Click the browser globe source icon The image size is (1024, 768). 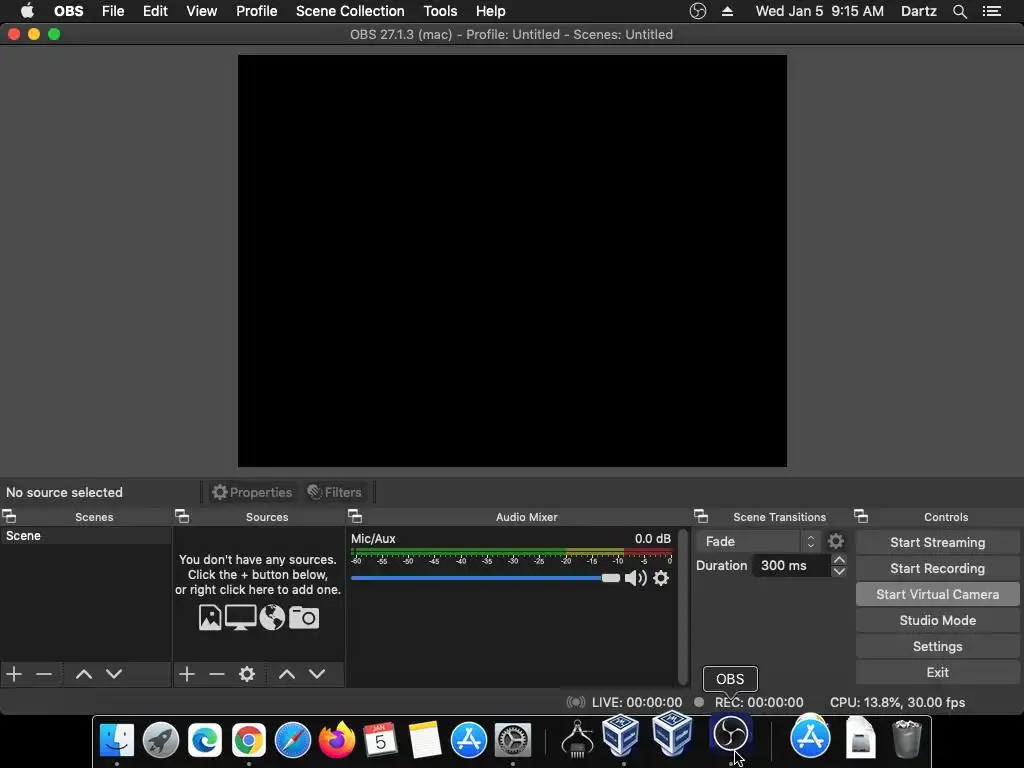click(x=272, y=617)
